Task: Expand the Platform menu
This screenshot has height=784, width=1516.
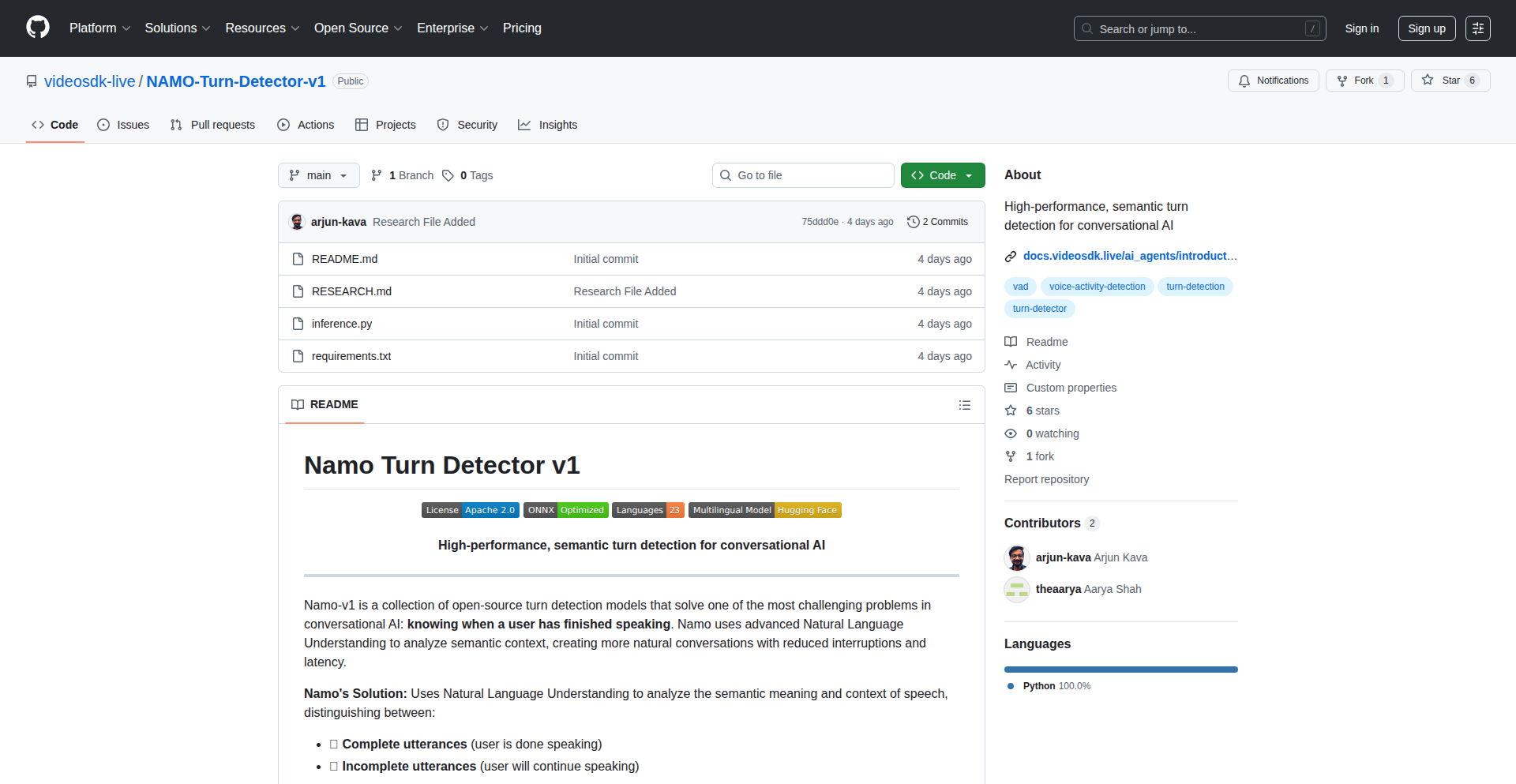Action: point(99,28)
